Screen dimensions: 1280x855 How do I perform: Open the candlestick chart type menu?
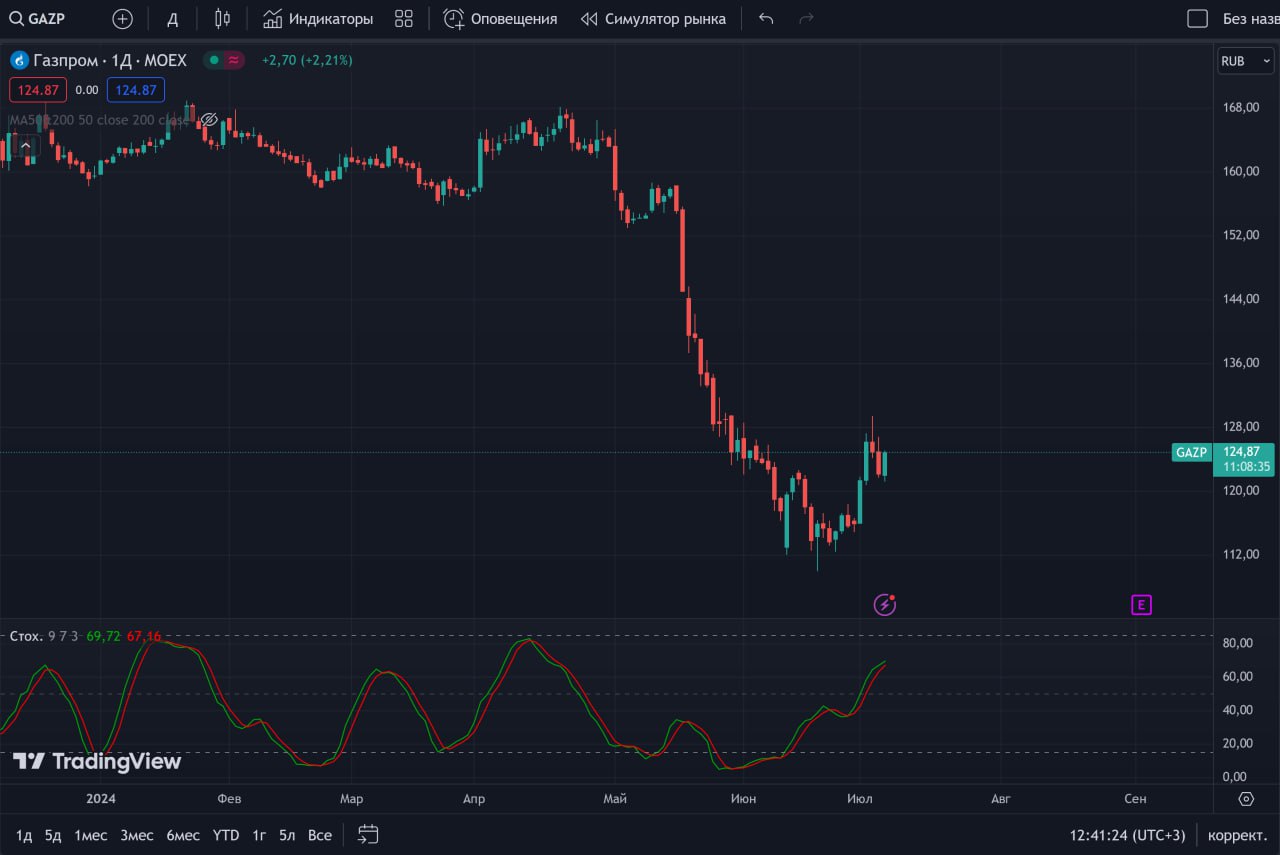click(222, 18)
